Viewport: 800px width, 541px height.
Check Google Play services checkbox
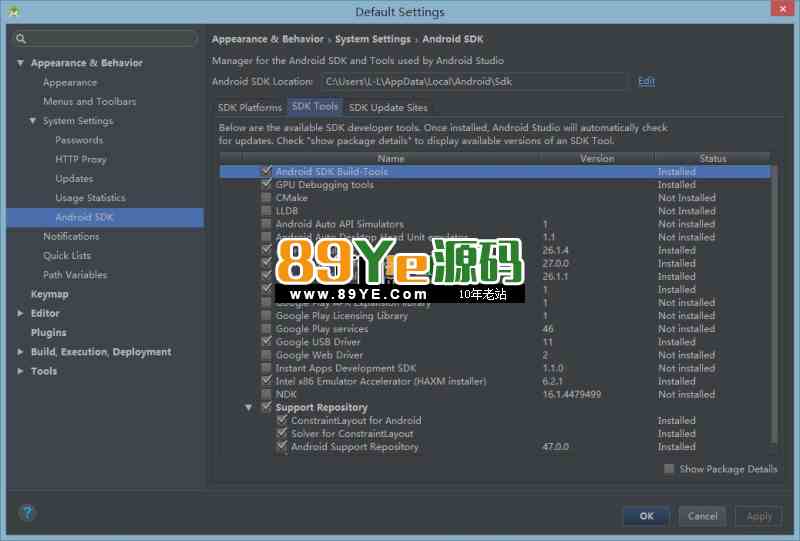(266, 329)
